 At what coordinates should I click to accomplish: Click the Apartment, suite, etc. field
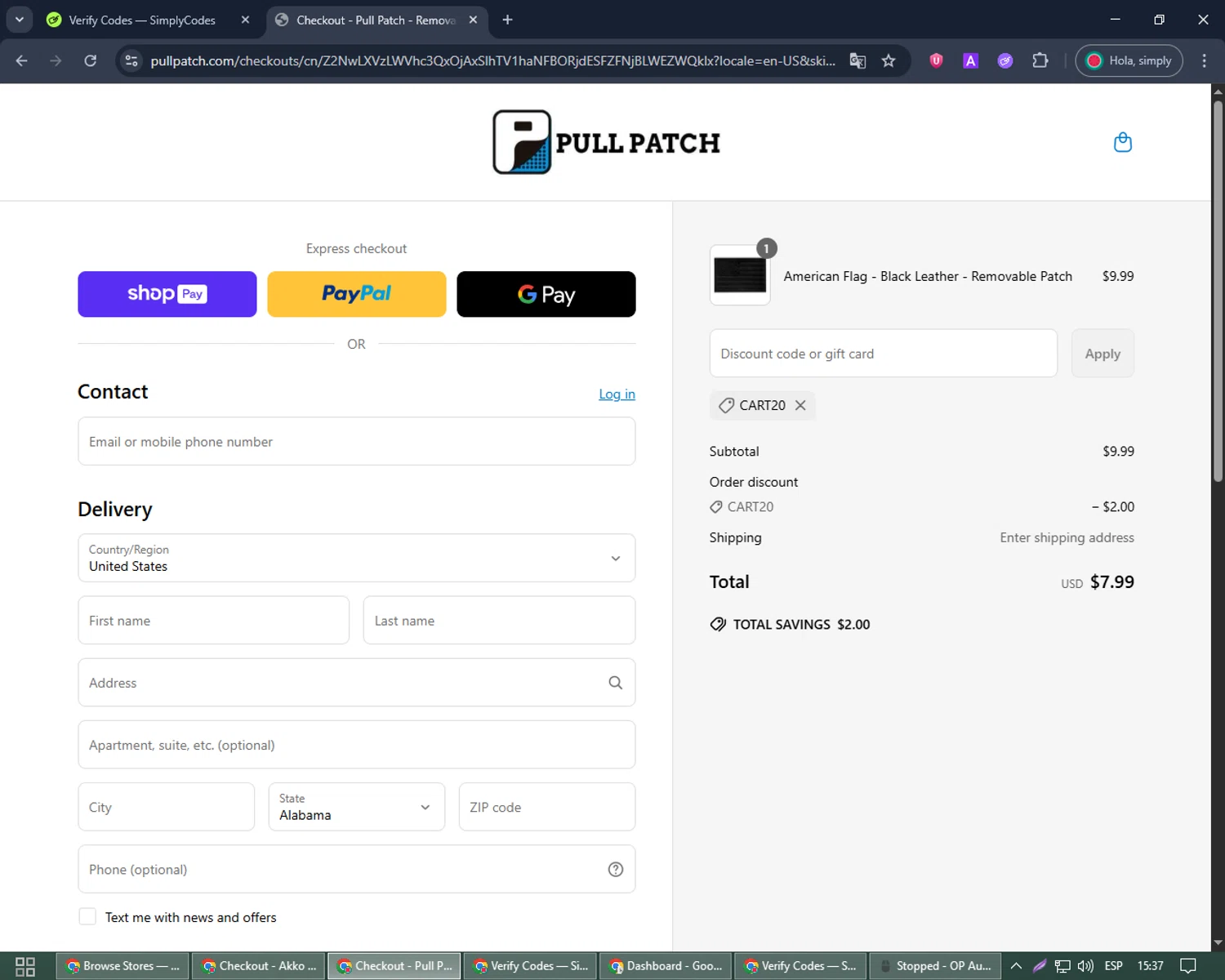tap(357, 745)
